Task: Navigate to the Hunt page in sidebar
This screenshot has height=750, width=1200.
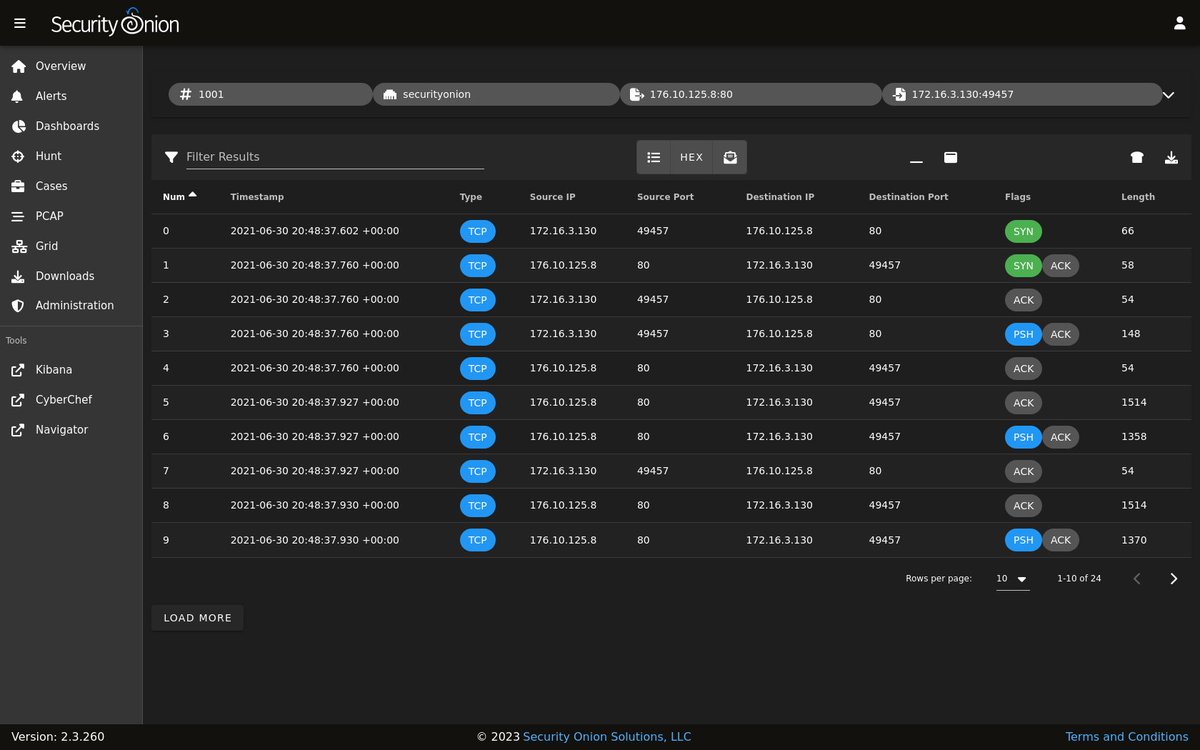Action: point(48,156)
